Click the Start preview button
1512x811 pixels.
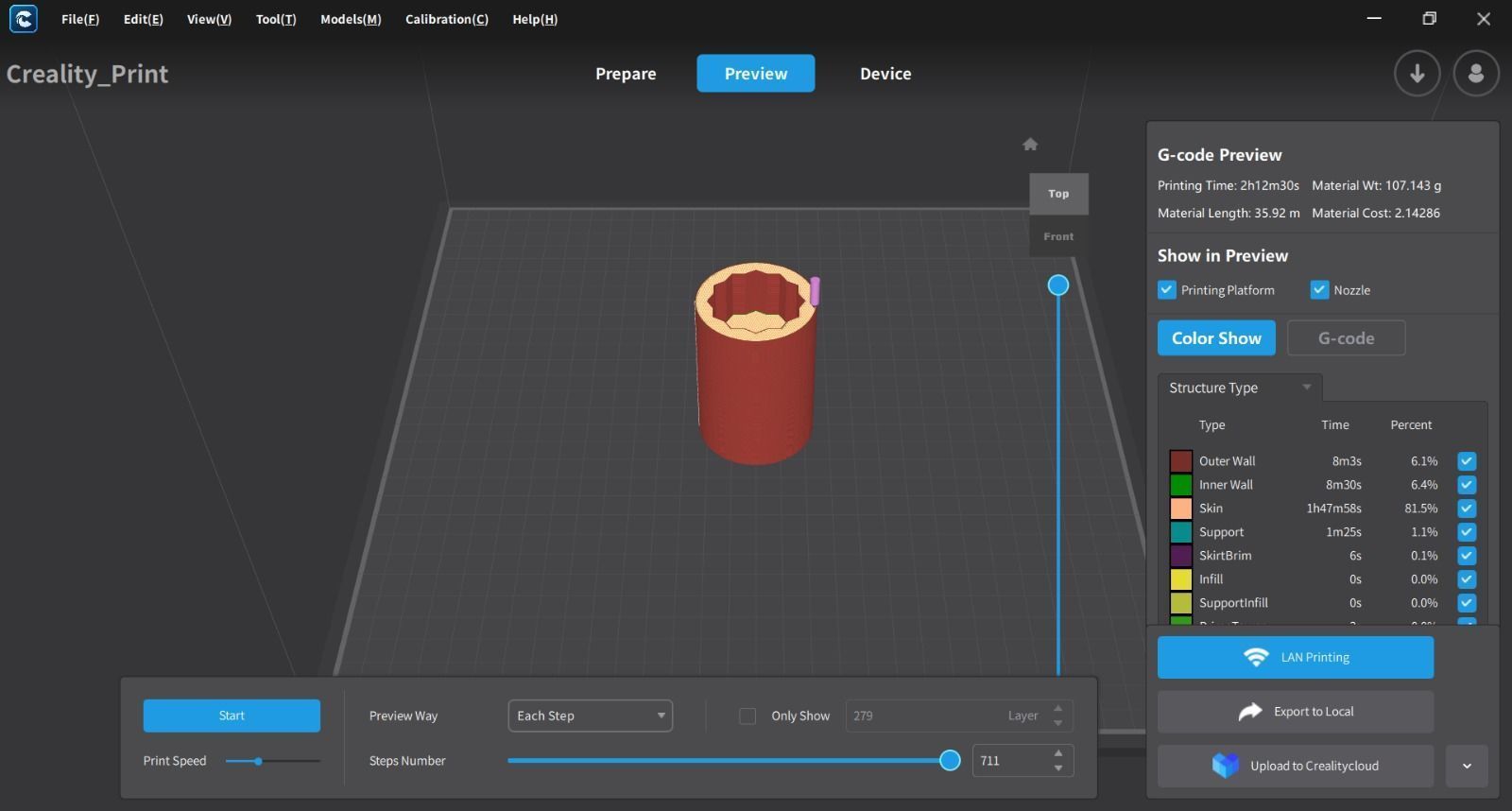coord(232,716)
